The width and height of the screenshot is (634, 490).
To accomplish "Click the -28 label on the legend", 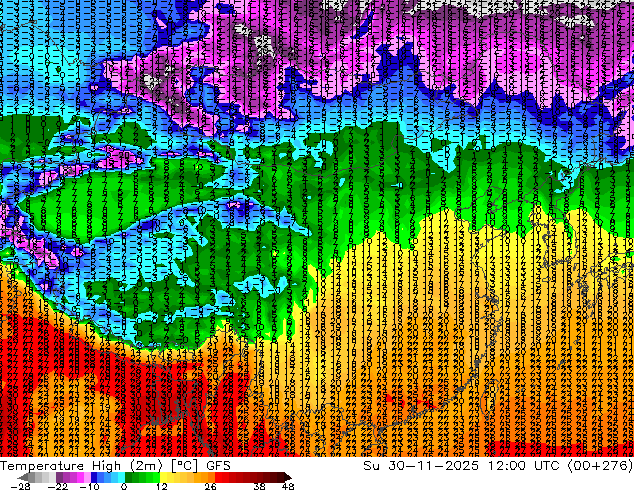I will point(20,486).
